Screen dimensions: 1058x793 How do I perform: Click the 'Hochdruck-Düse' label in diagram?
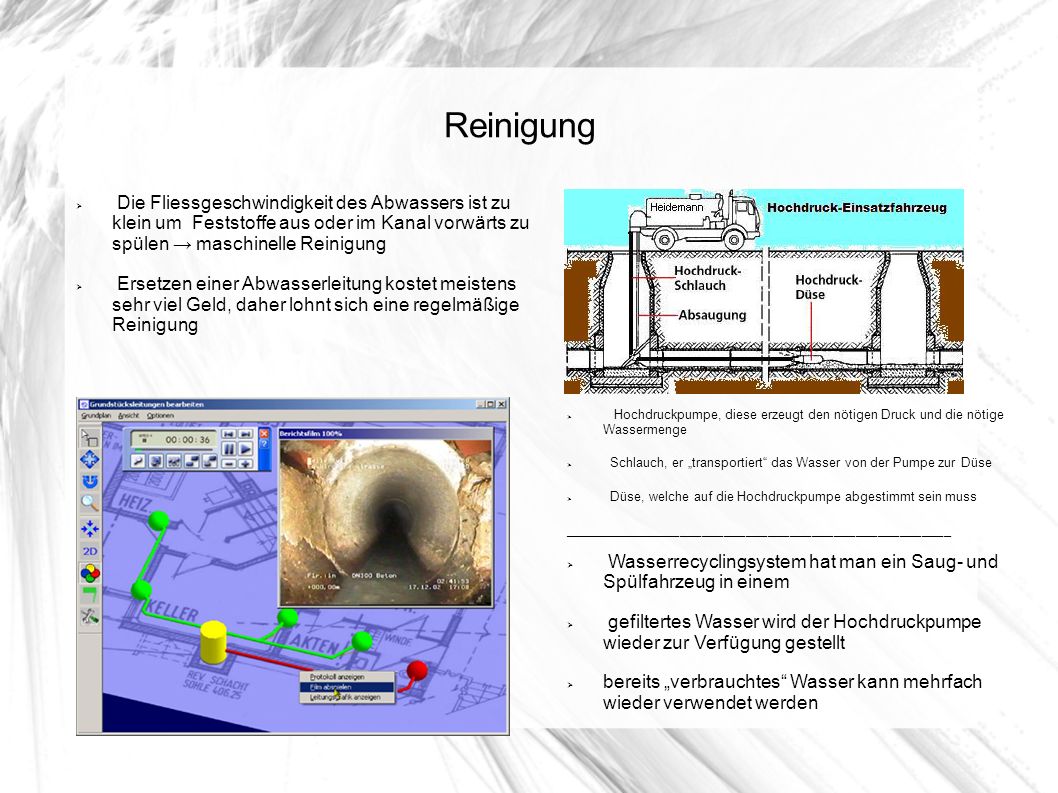[828, 288]
